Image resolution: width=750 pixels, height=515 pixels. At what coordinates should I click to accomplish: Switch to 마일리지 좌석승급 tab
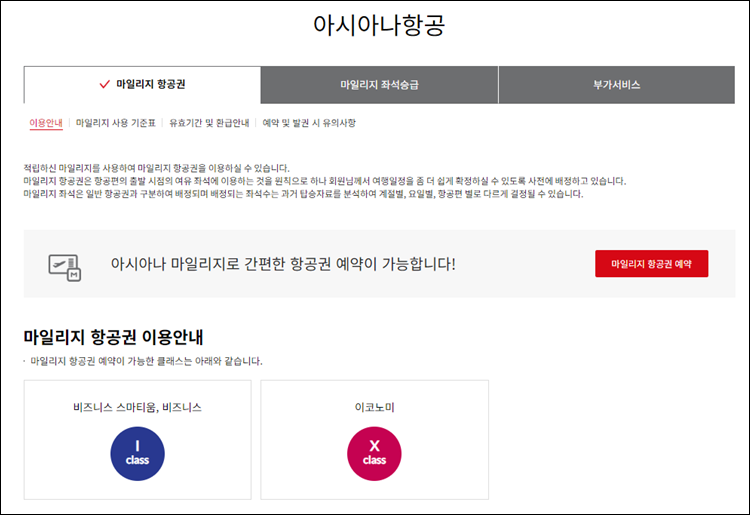click(379, 85)
